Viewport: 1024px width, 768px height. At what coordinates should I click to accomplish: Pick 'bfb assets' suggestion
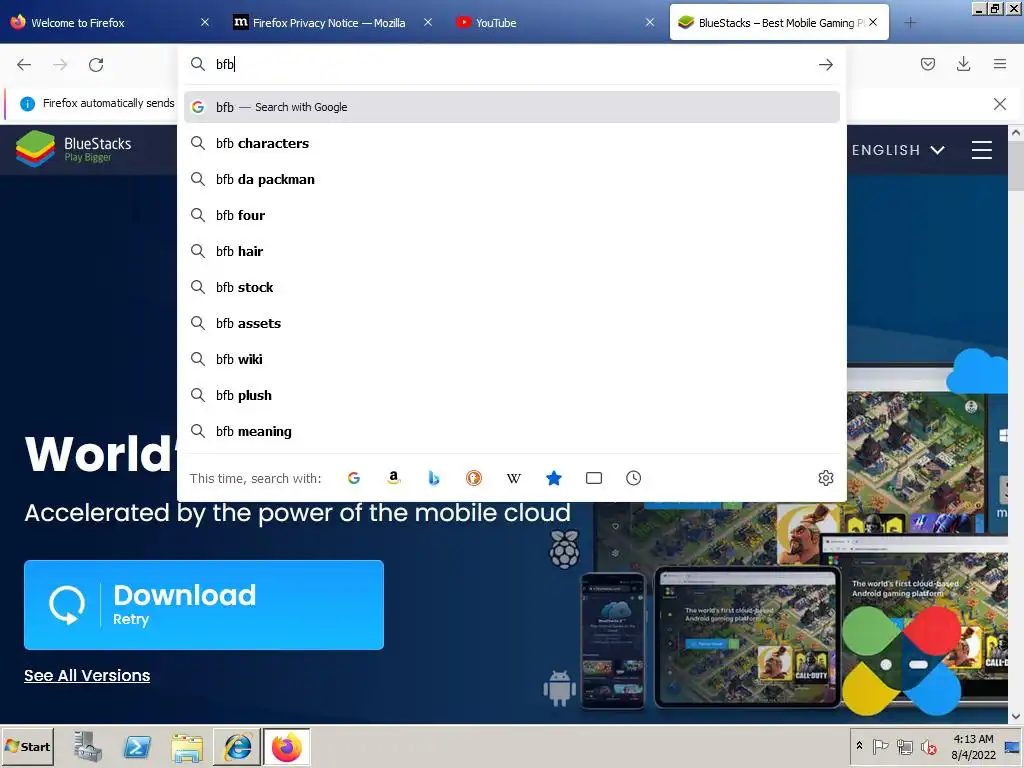pos(511,323)
